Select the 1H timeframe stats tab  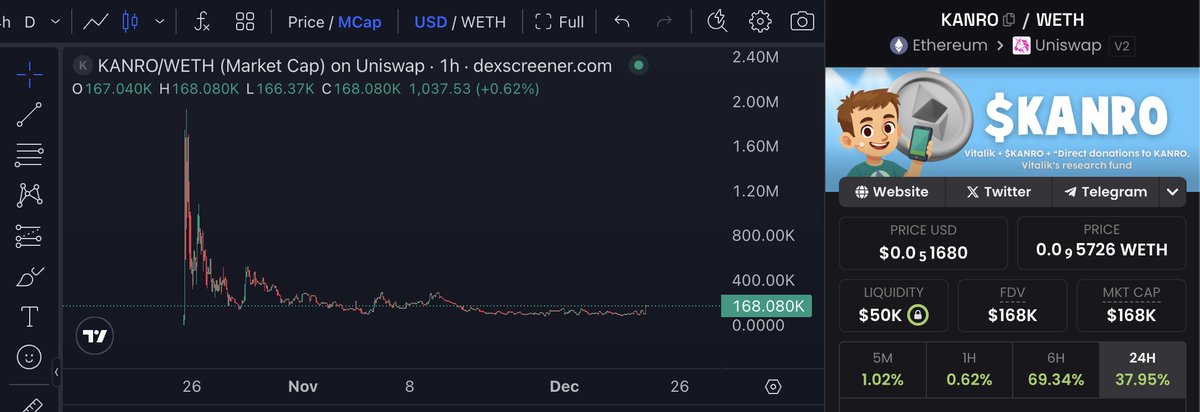(968, 368)
